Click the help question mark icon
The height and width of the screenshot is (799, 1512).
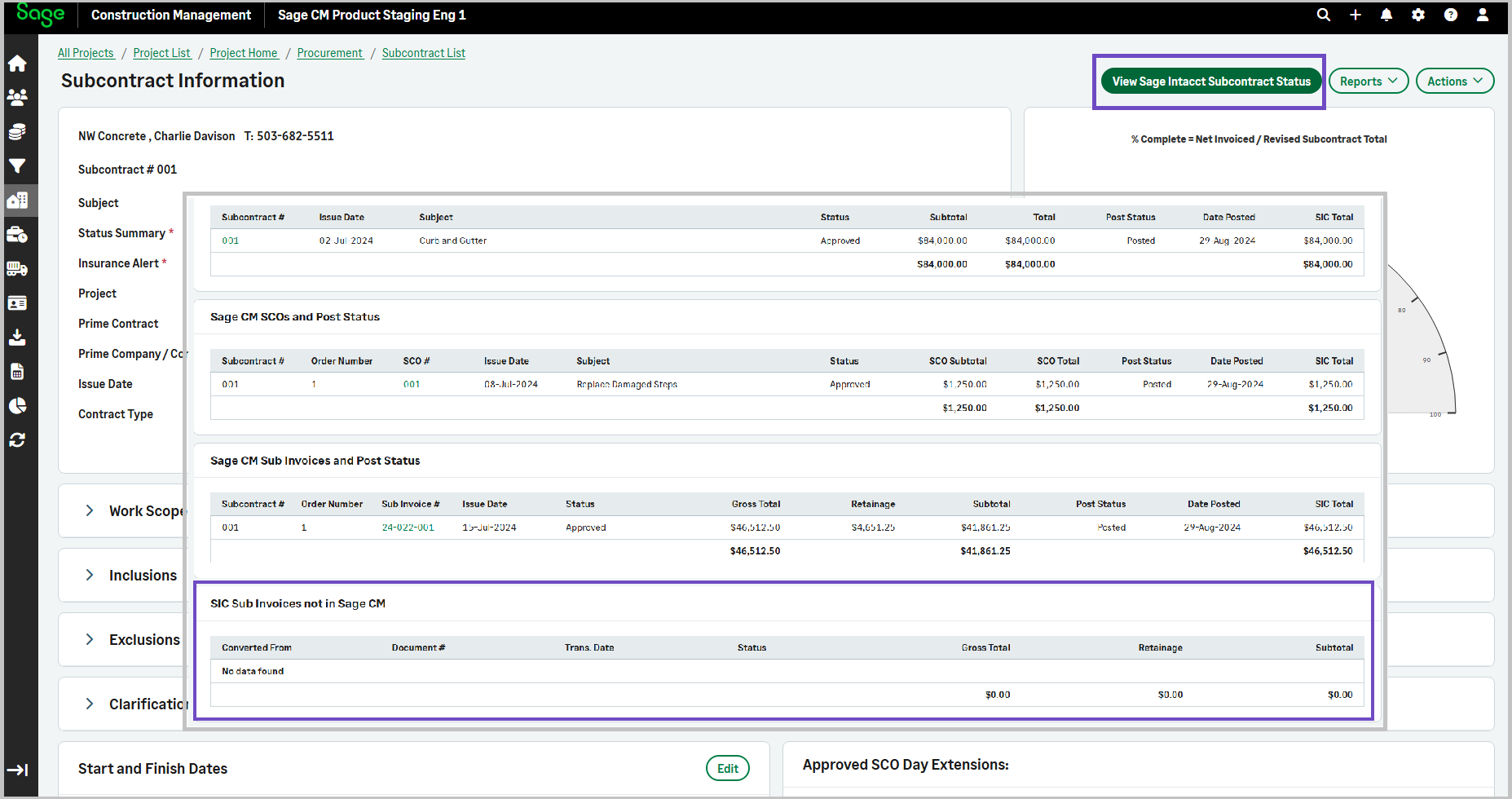click(x=1451, y=15)
